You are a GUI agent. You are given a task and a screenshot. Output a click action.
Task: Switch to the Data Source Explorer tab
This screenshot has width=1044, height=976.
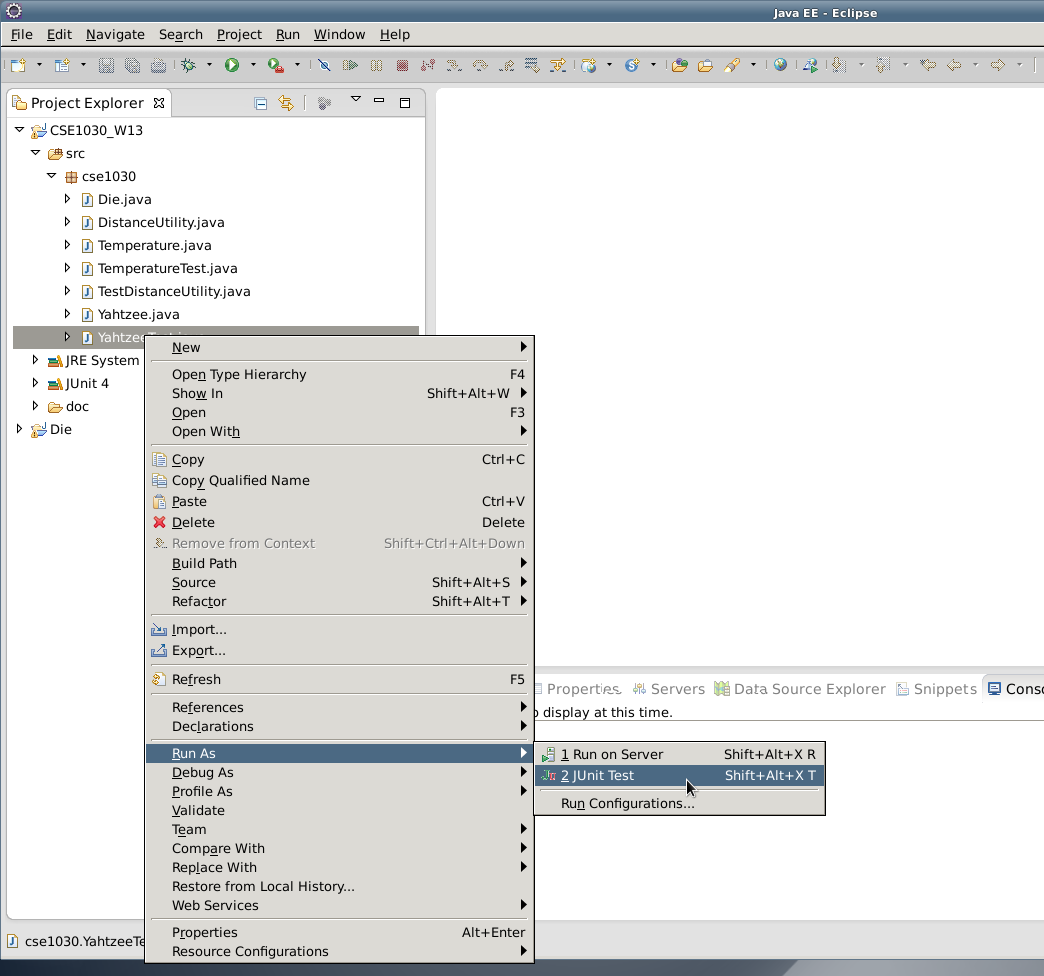click(800, 689)
